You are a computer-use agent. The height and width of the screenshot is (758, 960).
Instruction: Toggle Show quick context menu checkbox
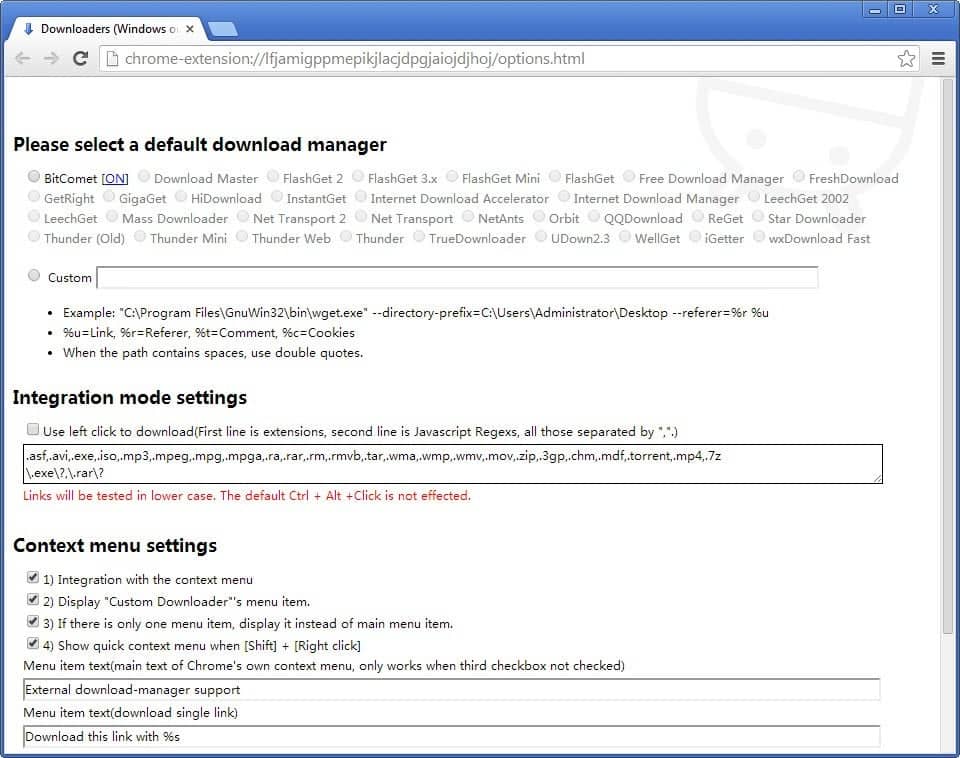tap(32, 644)
